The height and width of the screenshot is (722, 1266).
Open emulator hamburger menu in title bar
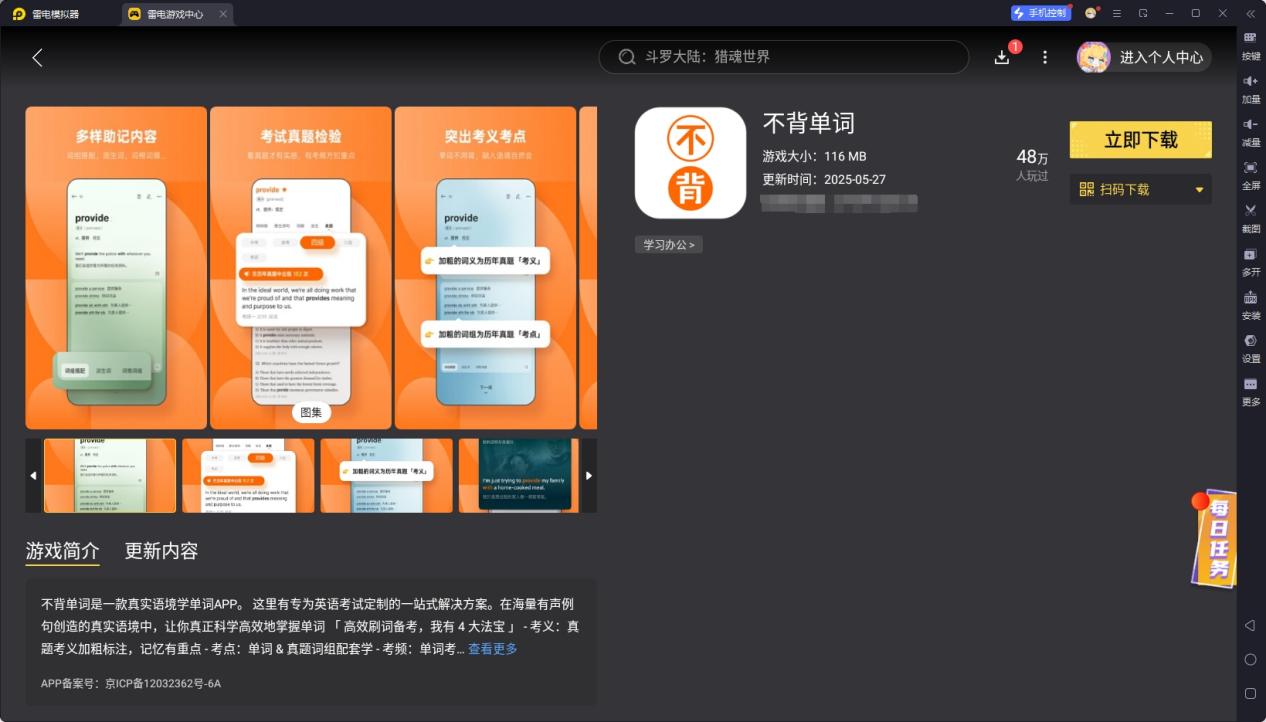pos(1117,13)
